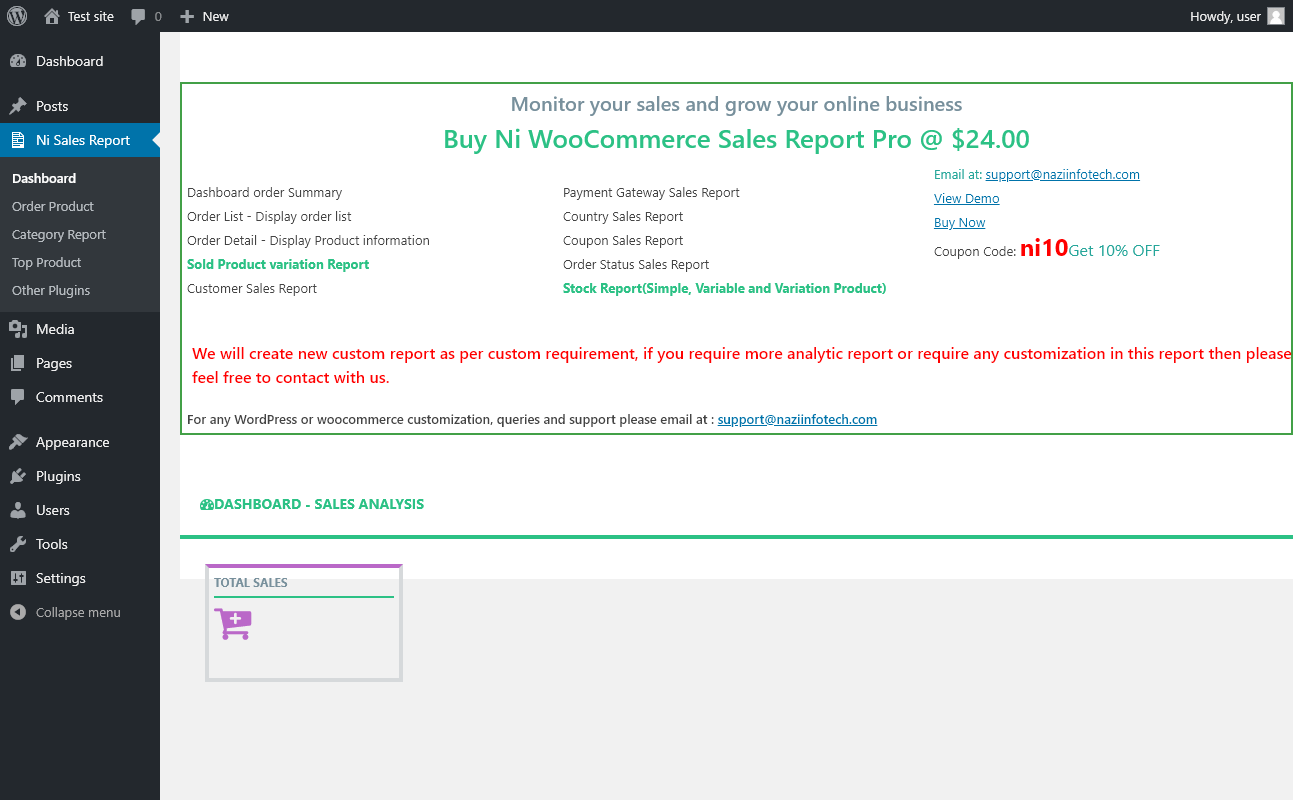Click Coupon Sales Report text
Image resolution: width=1293 pixels, height=800 pixels.
tap(623, 240)
